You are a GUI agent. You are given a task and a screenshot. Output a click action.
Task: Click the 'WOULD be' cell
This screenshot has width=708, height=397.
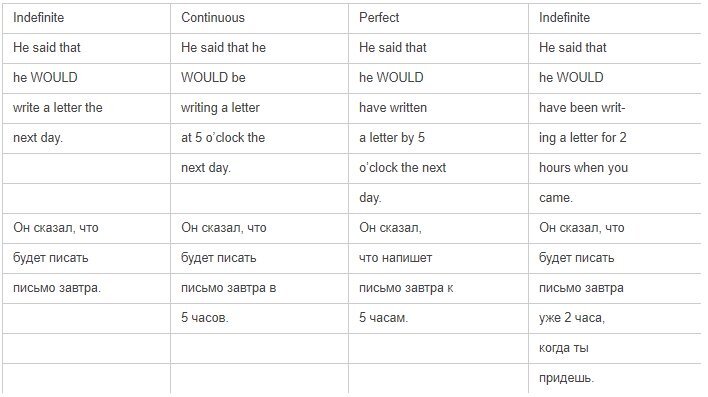pos(259,78)
